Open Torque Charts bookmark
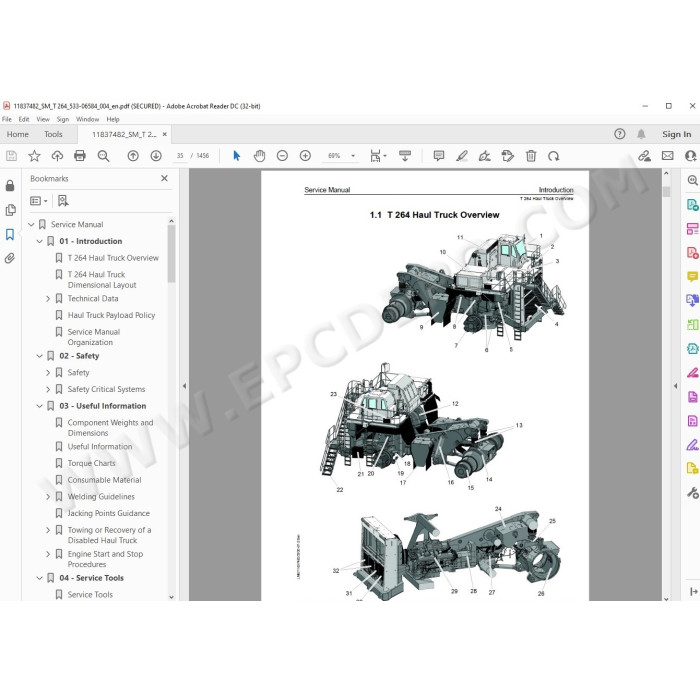The width and height of the screenshot is (700, 700). 92,463
